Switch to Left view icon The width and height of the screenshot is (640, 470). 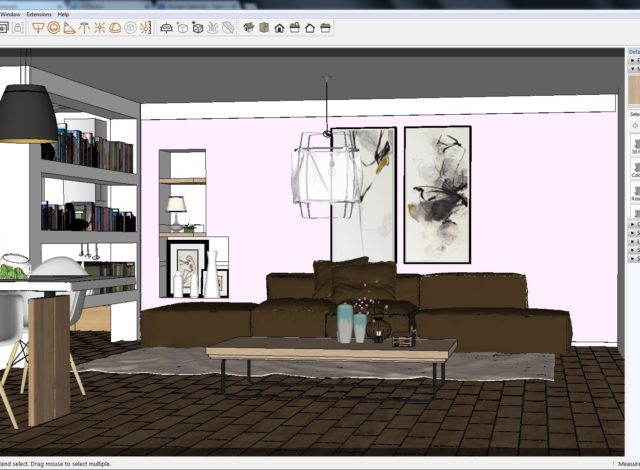325,28
